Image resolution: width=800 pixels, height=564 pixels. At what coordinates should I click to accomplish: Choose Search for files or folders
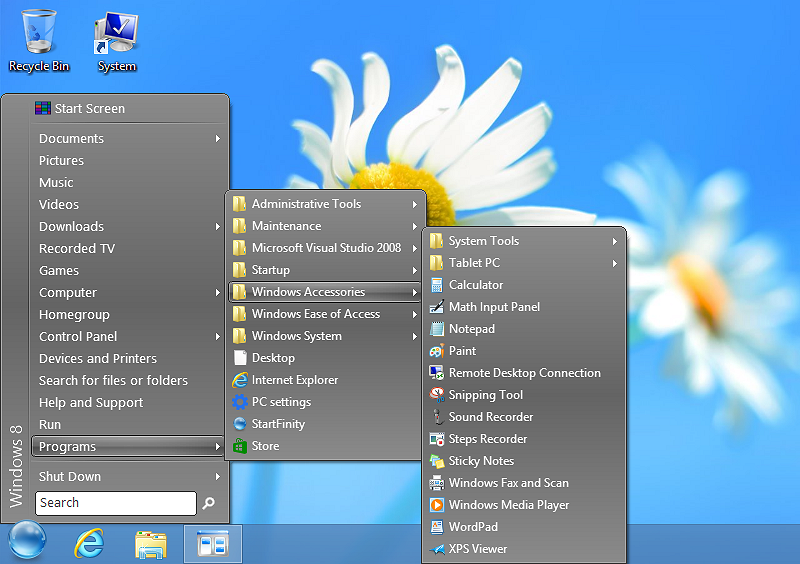click(128, 380)
